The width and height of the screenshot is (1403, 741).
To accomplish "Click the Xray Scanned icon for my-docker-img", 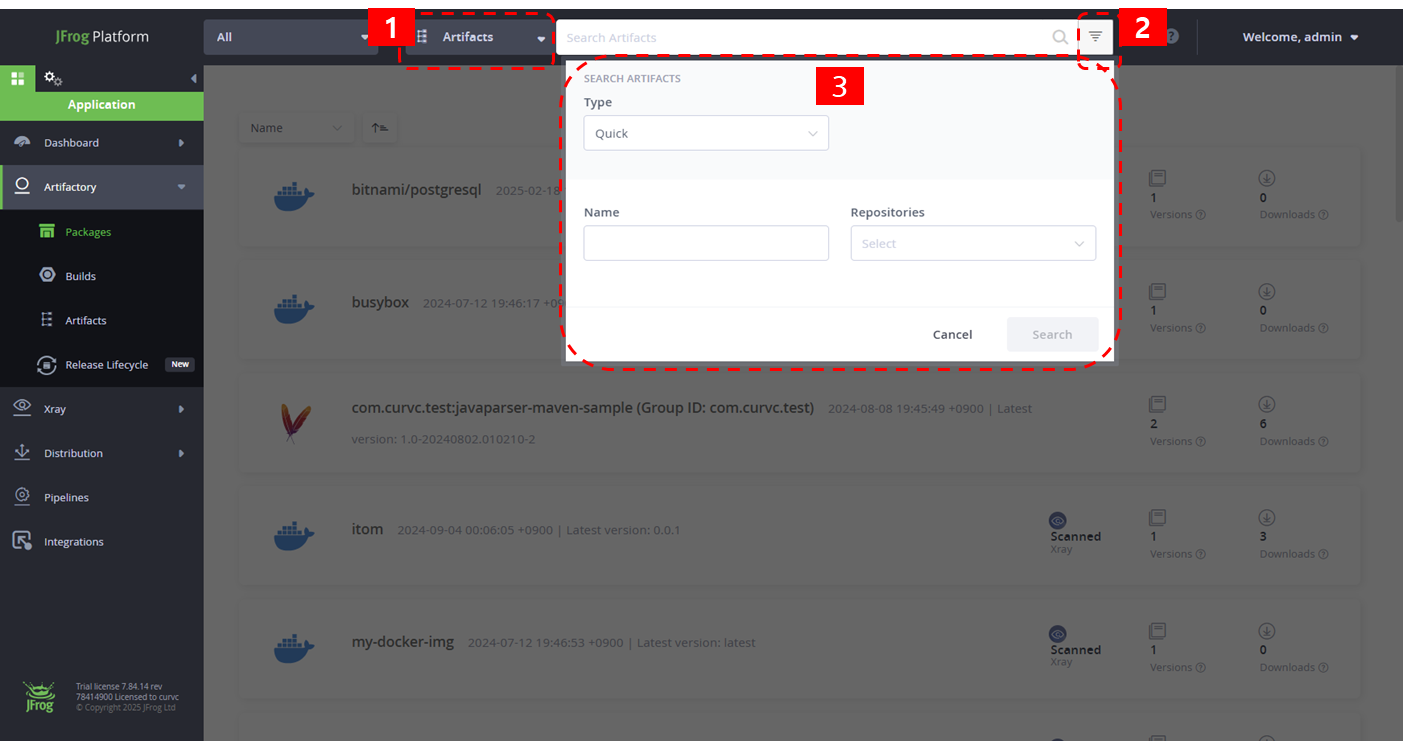I will [1058, 633].
